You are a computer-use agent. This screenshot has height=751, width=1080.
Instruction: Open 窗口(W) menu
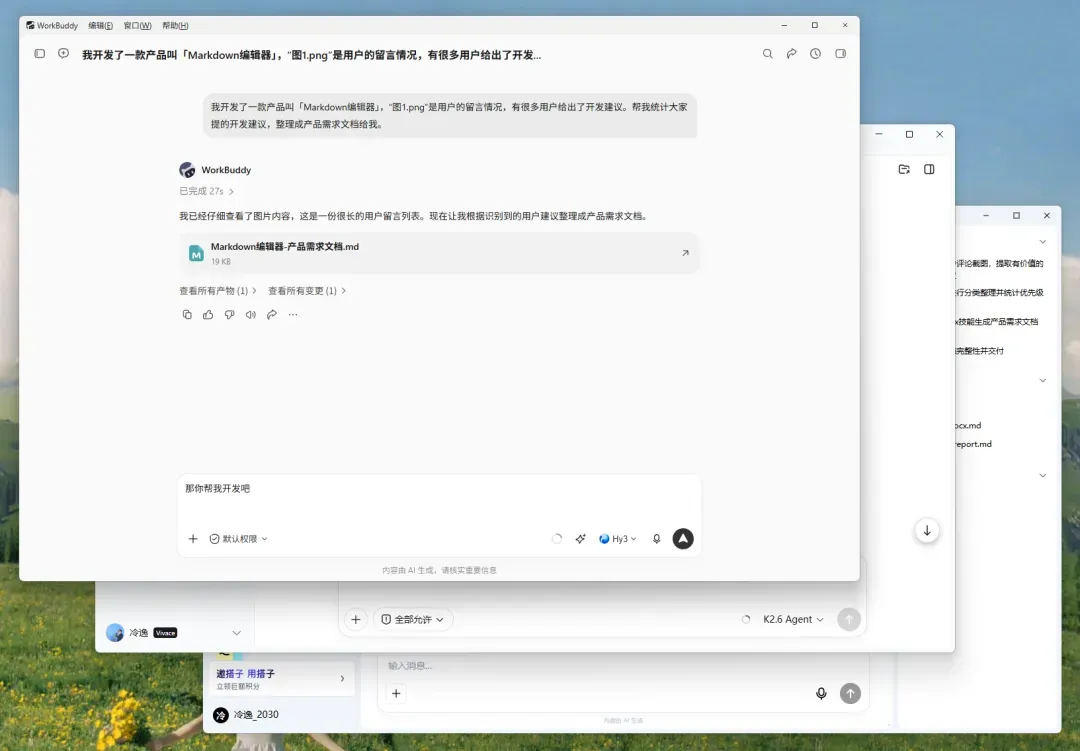137,25
